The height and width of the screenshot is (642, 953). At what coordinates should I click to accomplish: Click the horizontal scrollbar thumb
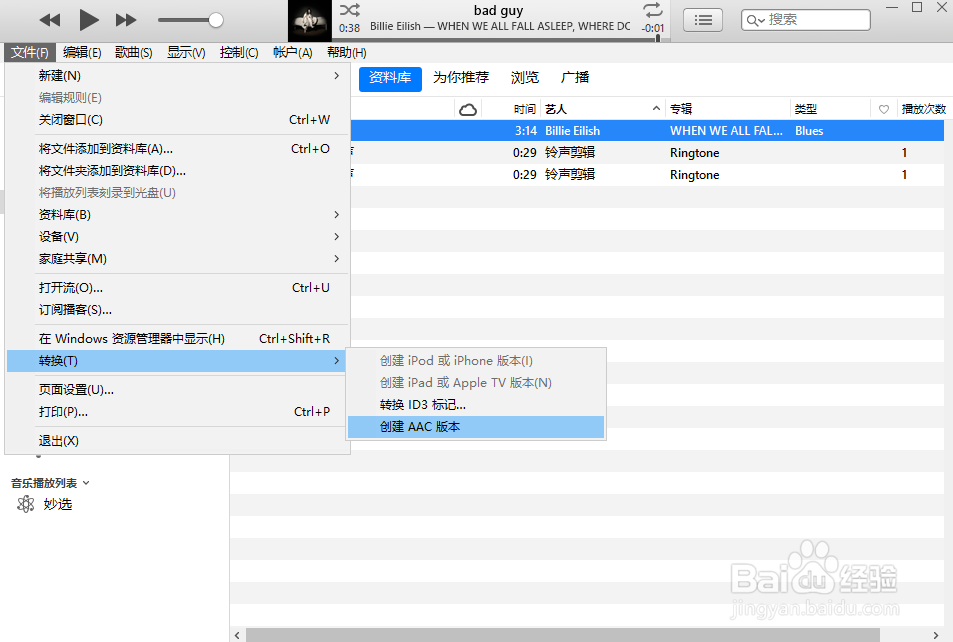tap(562, 635)
